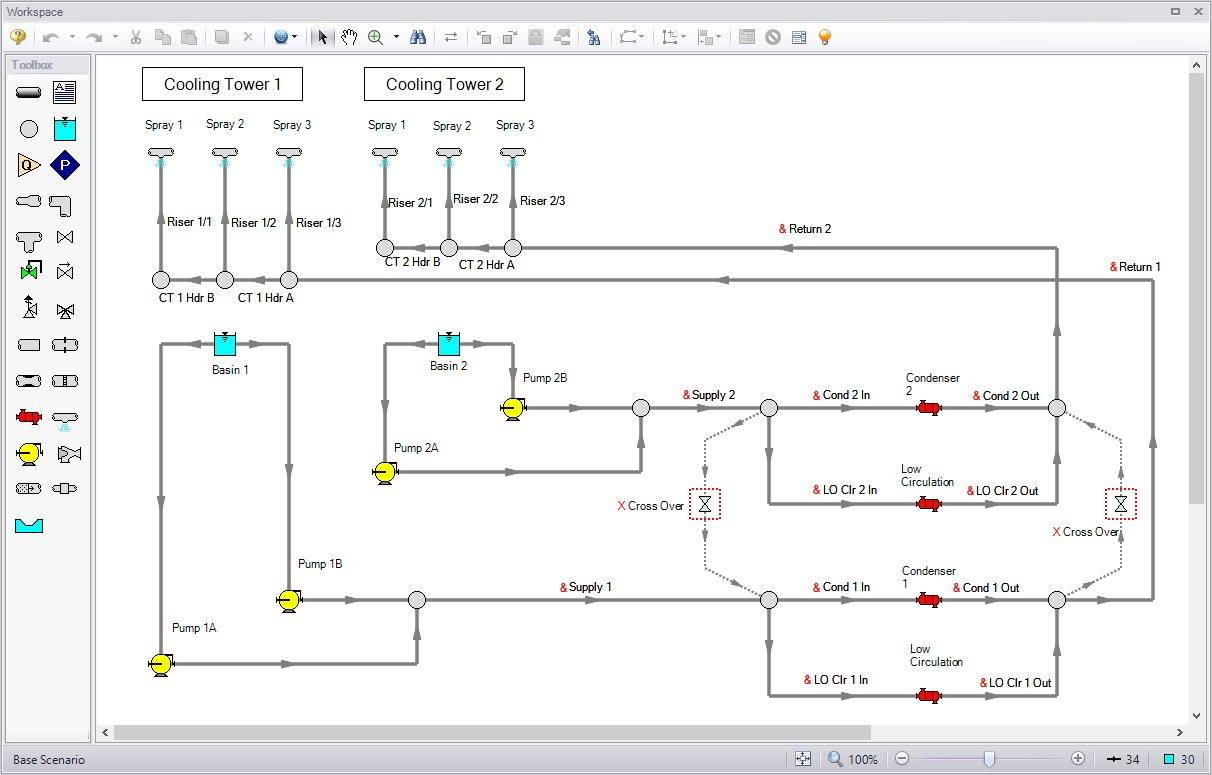Screen dimensions: 1212x775
Task: Click the horizontal scrollbar right arrow
Action: click(1180, 732)
